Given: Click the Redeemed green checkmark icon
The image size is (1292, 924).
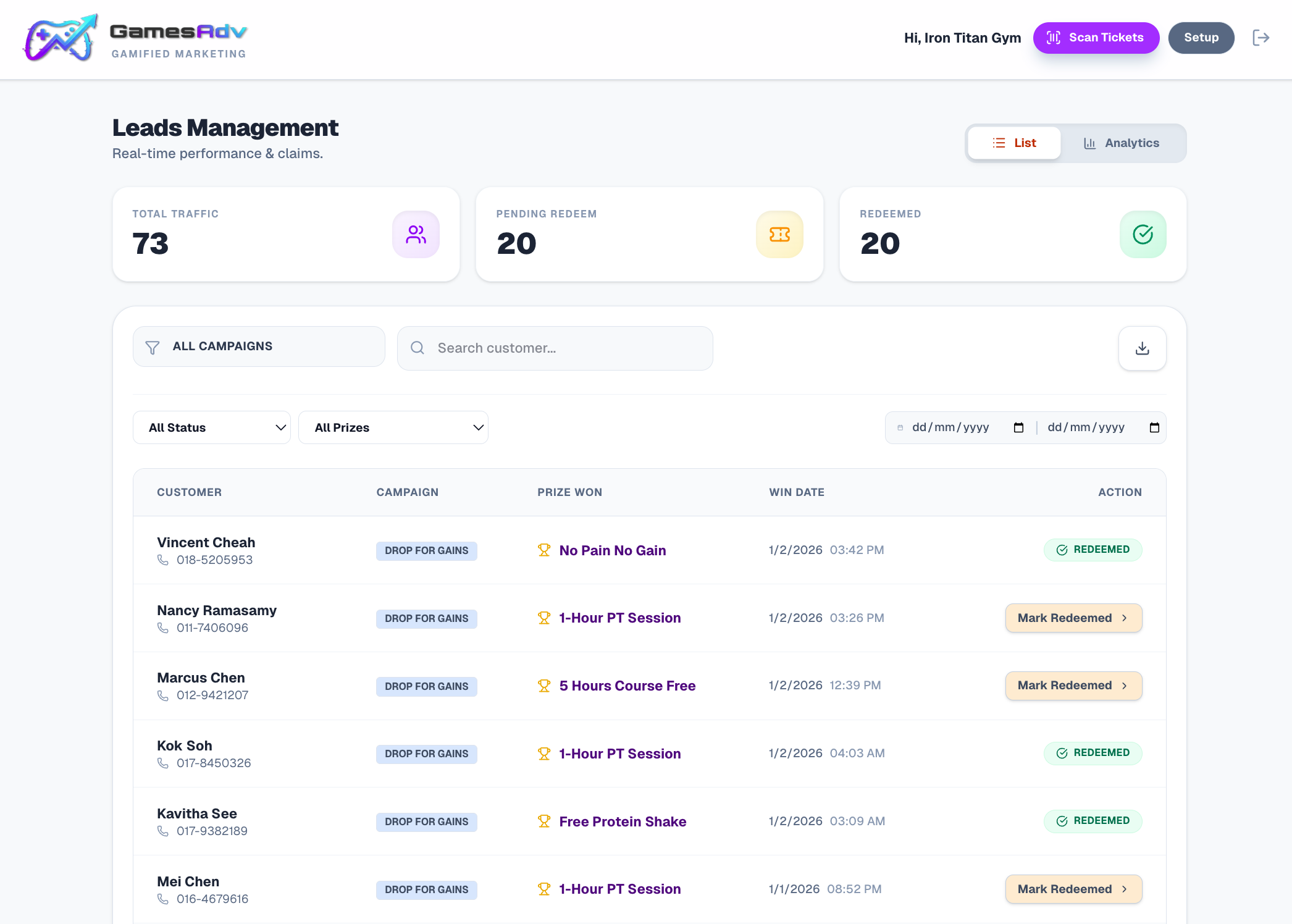Looking at the screenshot, I should [1143, 235].
